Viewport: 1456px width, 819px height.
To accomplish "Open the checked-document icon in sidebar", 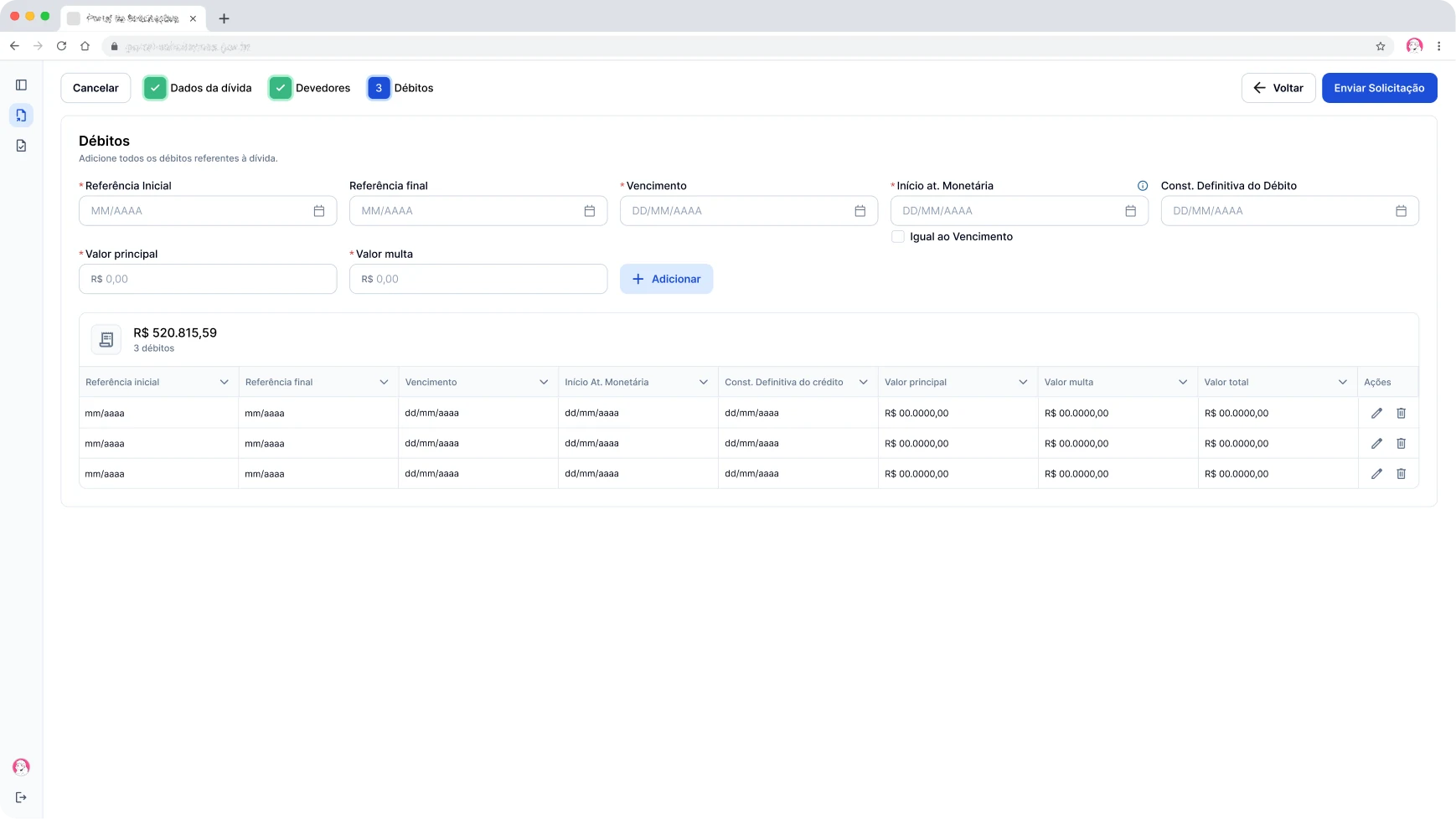I will [21, 146].
